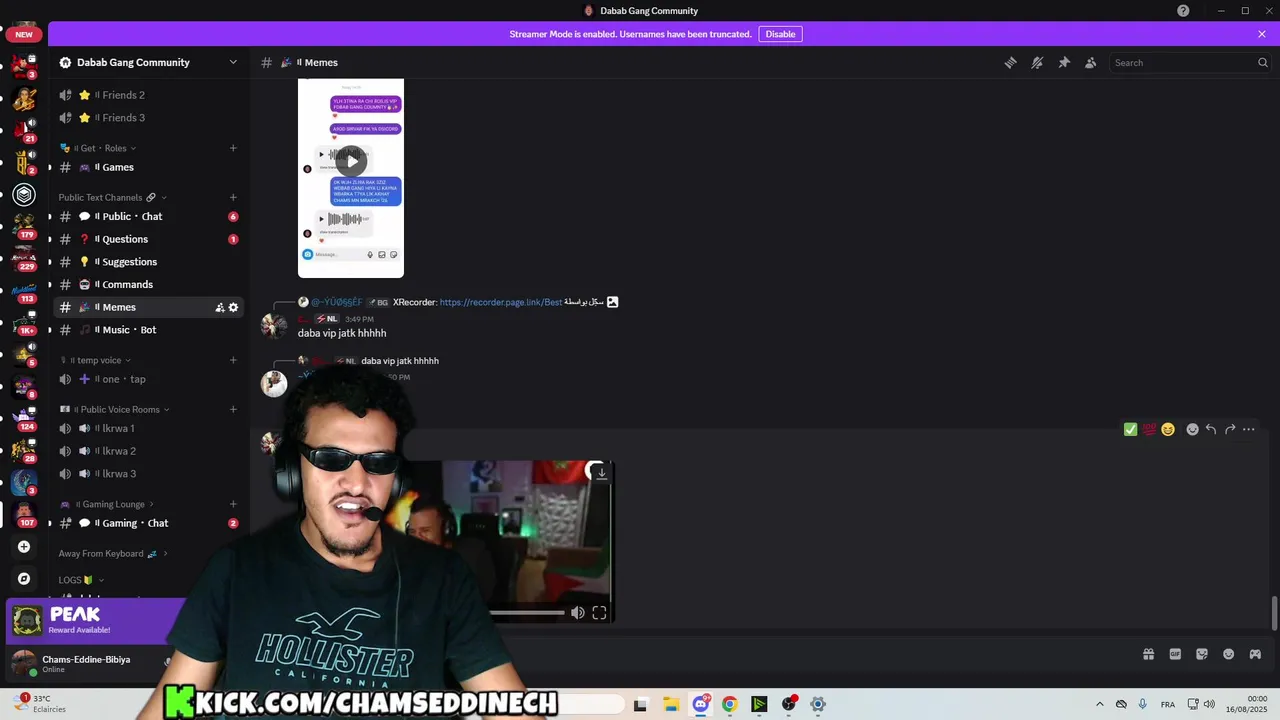Add channel to Gaming Lounge category
The height and width of the screenshot is (720, 1280).
pyautogui.click(x=233, y=504)
